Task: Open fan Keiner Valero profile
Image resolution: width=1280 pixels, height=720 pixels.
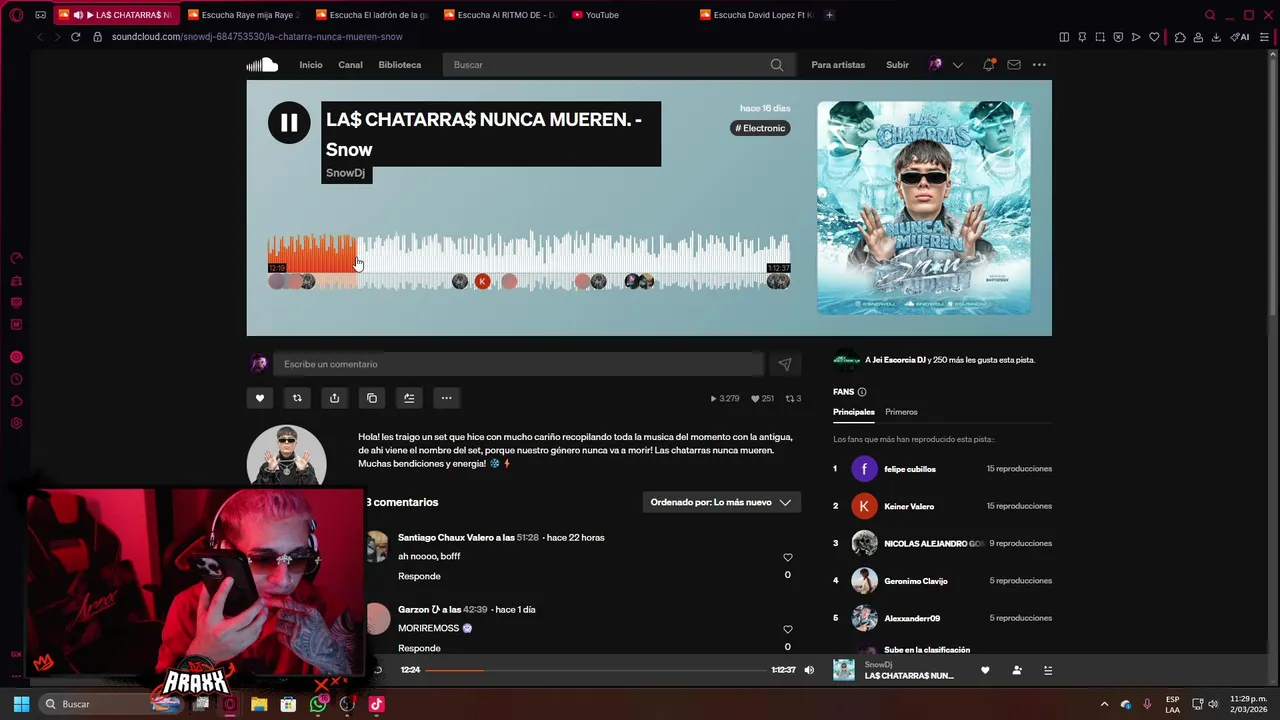Action: 909,506
